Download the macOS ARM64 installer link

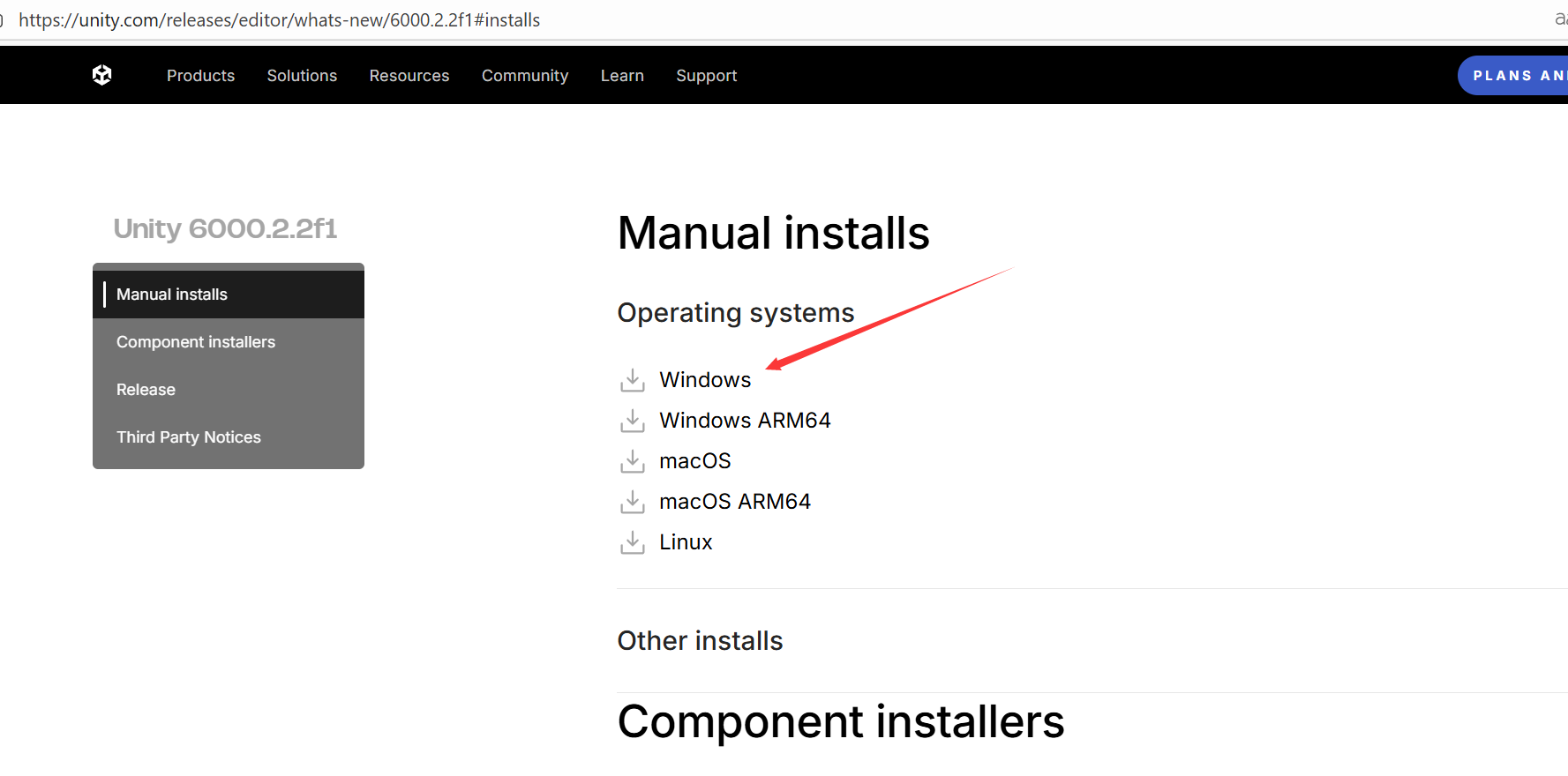tap(735, 502)
